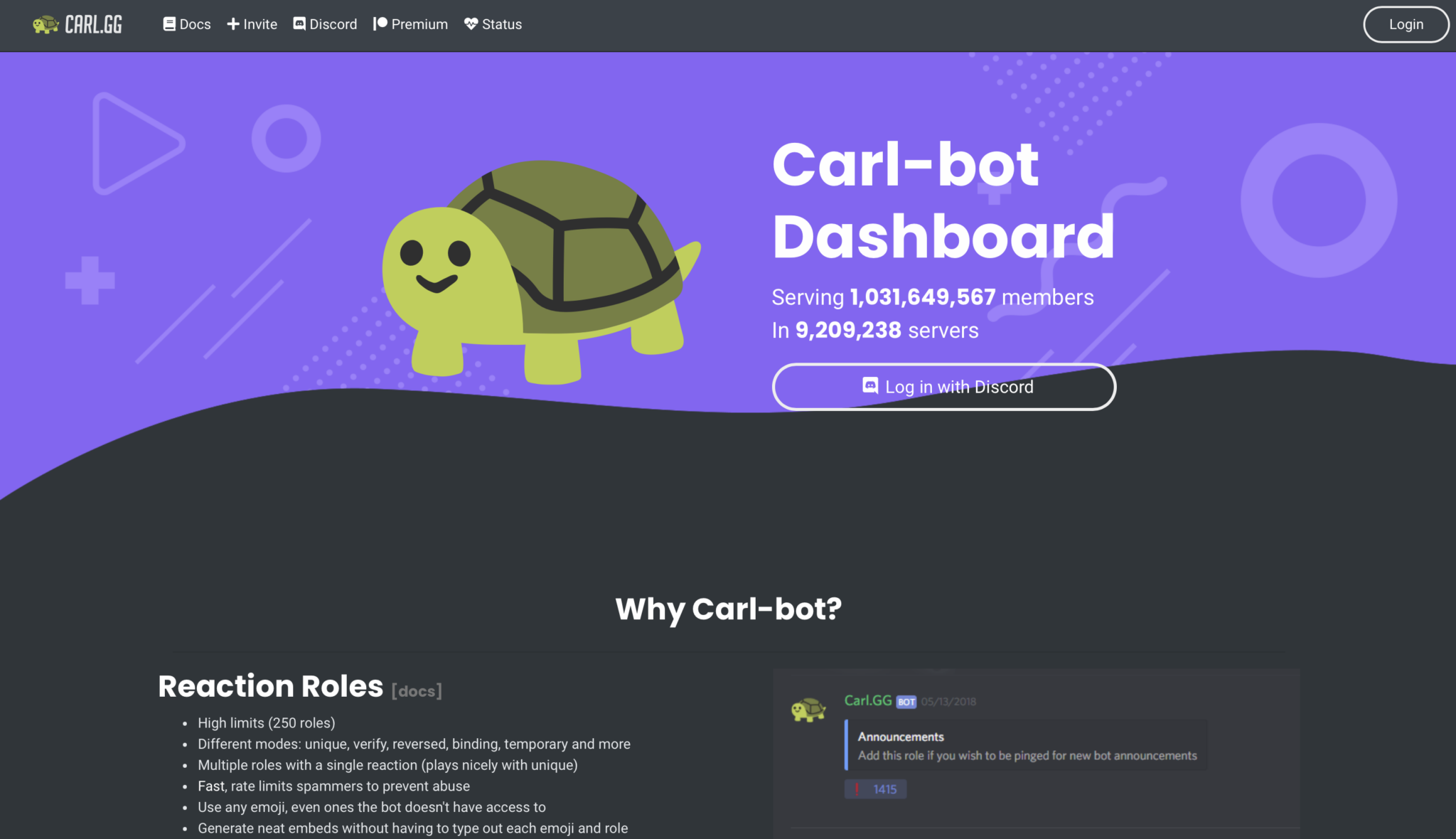Select Invite from the navigation bar

click(259, 23)
